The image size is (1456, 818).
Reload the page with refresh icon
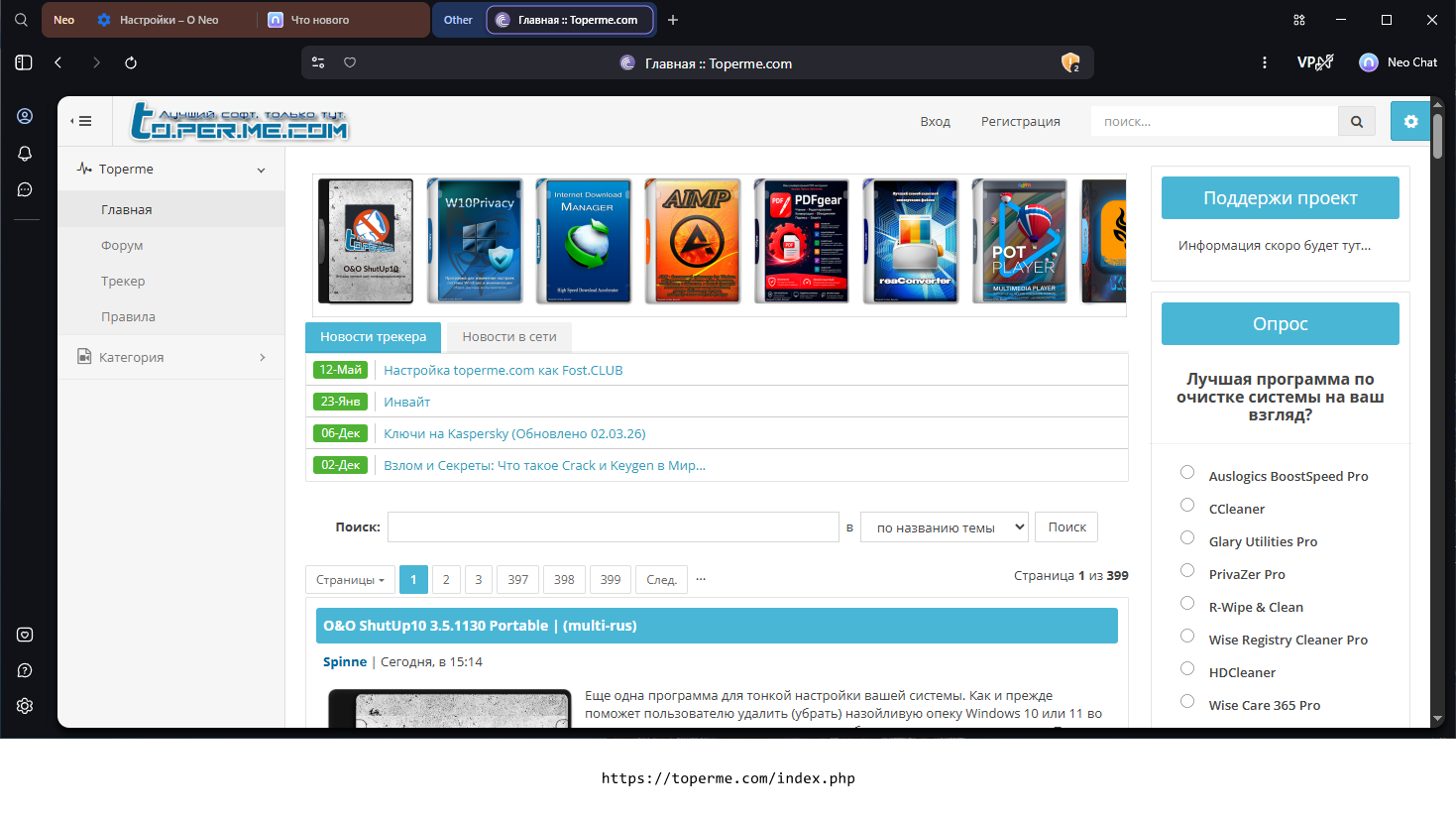pyautogui.click(x=131, y=62)
